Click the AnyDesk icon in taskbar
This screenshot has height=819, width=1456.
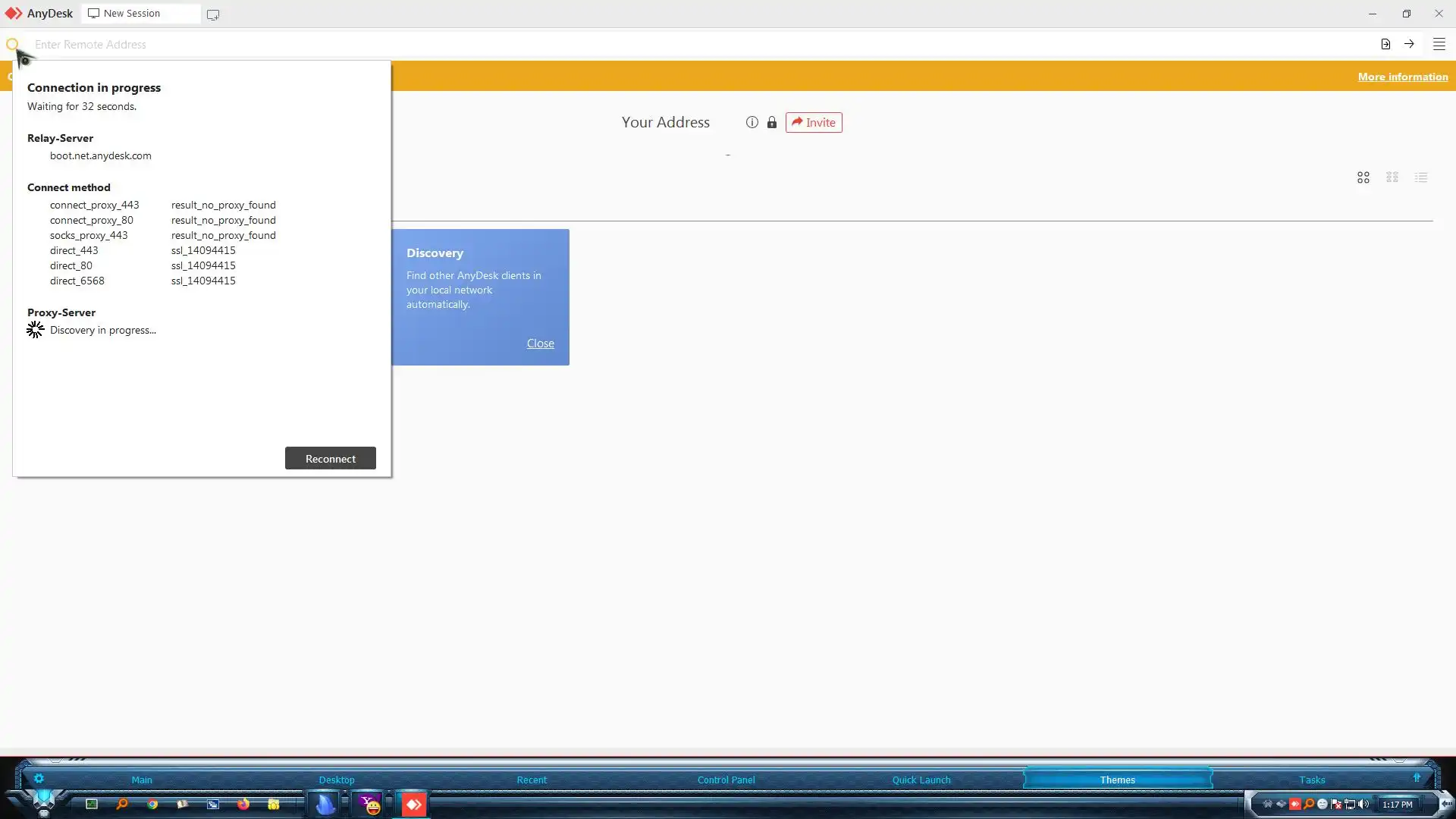(413, 804)
